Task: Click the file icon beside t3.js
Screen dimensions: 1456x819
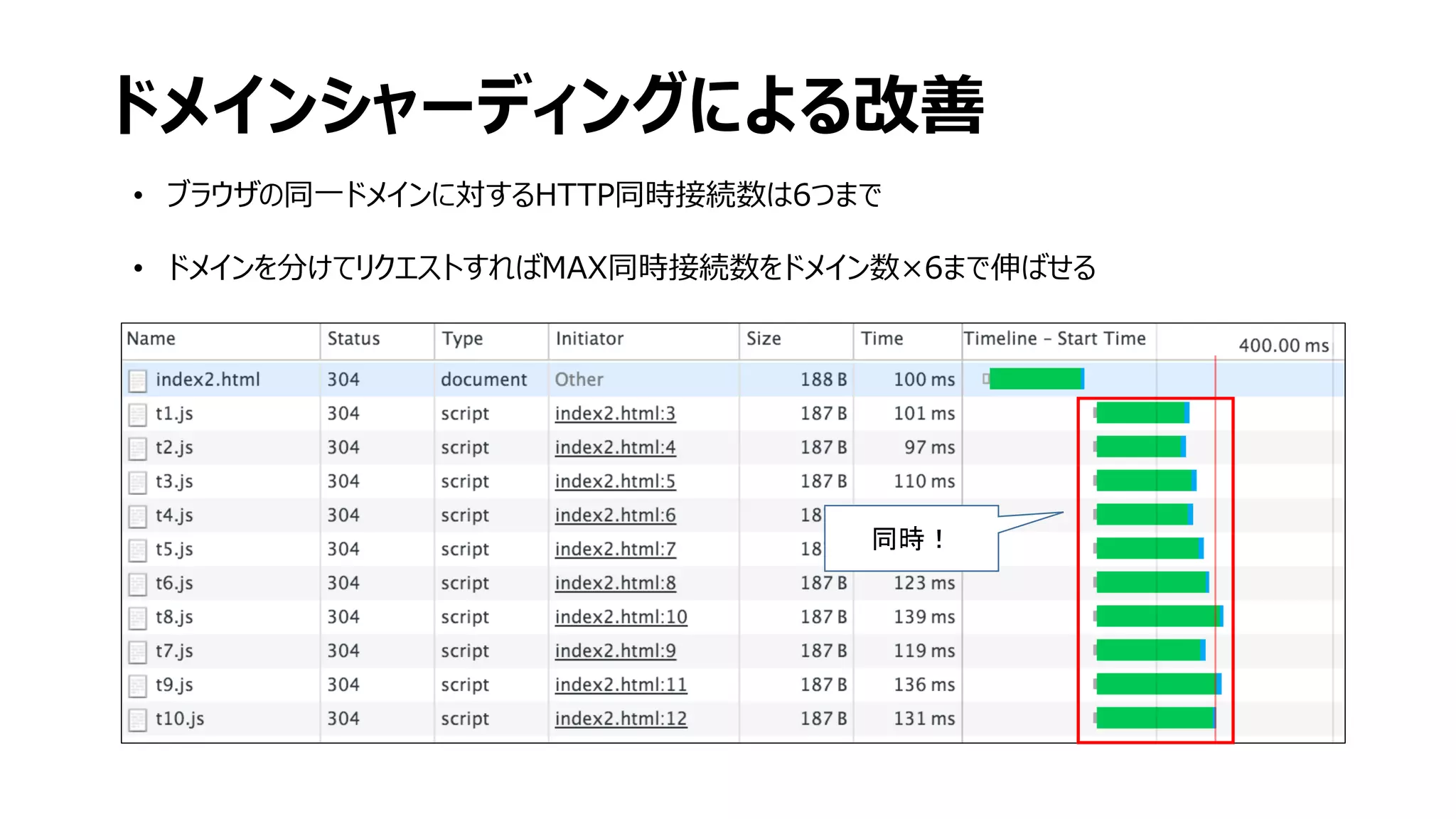Action: tap(137, 483)
